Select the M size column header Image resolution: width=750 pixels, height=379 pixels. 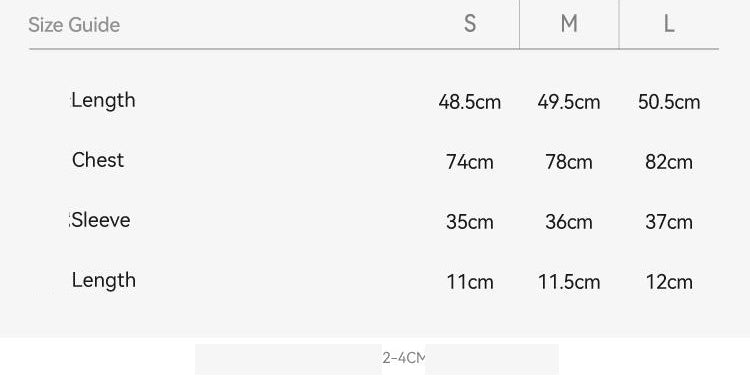tap(569, 23)
